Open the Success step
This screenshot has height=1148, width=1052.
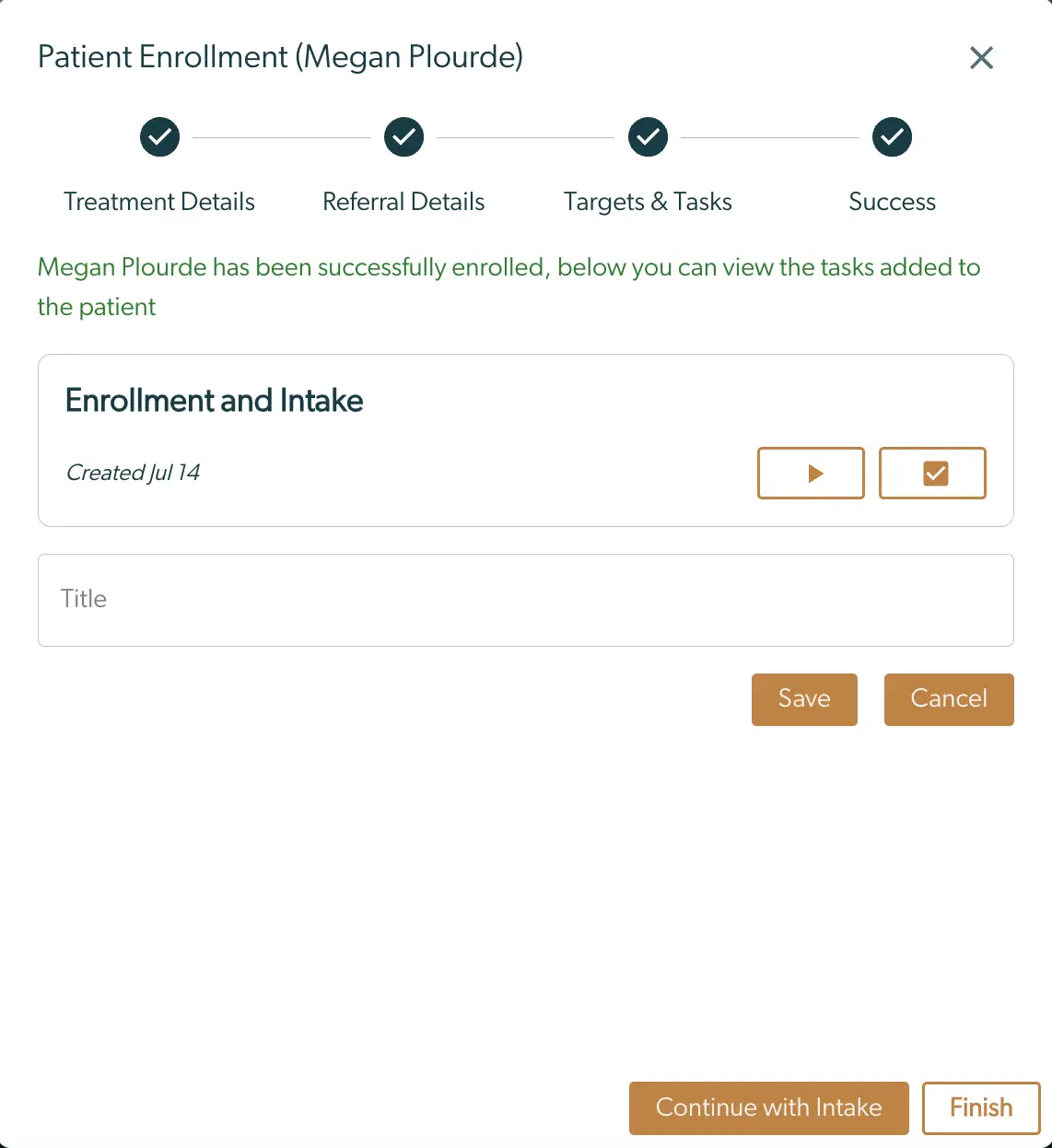(892, 201)
